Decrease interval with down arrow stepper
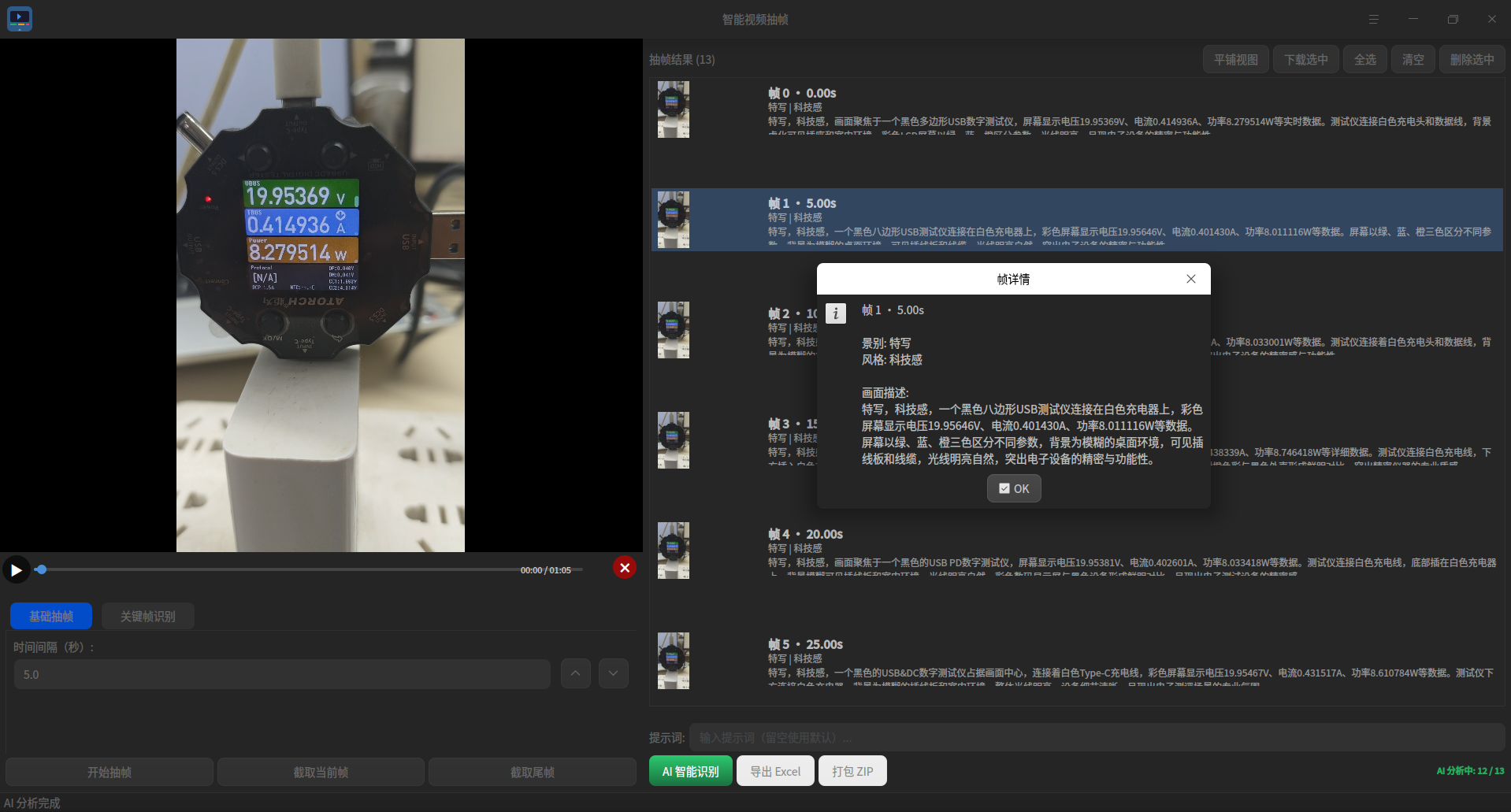This screenshot has height=812, width=1511. pos(613,673)
